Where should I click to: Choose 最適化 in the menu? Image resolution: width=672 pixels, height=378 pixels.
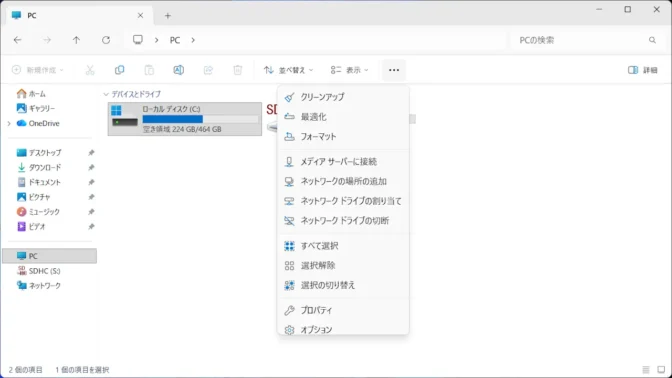[343, 117]
